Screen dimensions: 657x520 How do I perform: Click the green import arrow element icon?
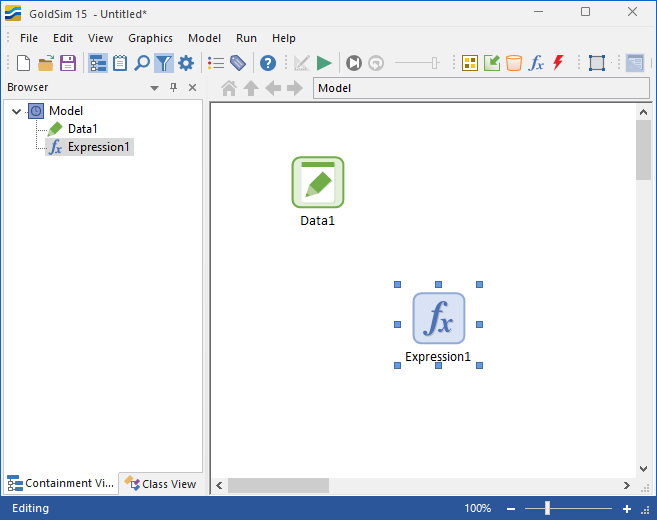click(492, 63)
